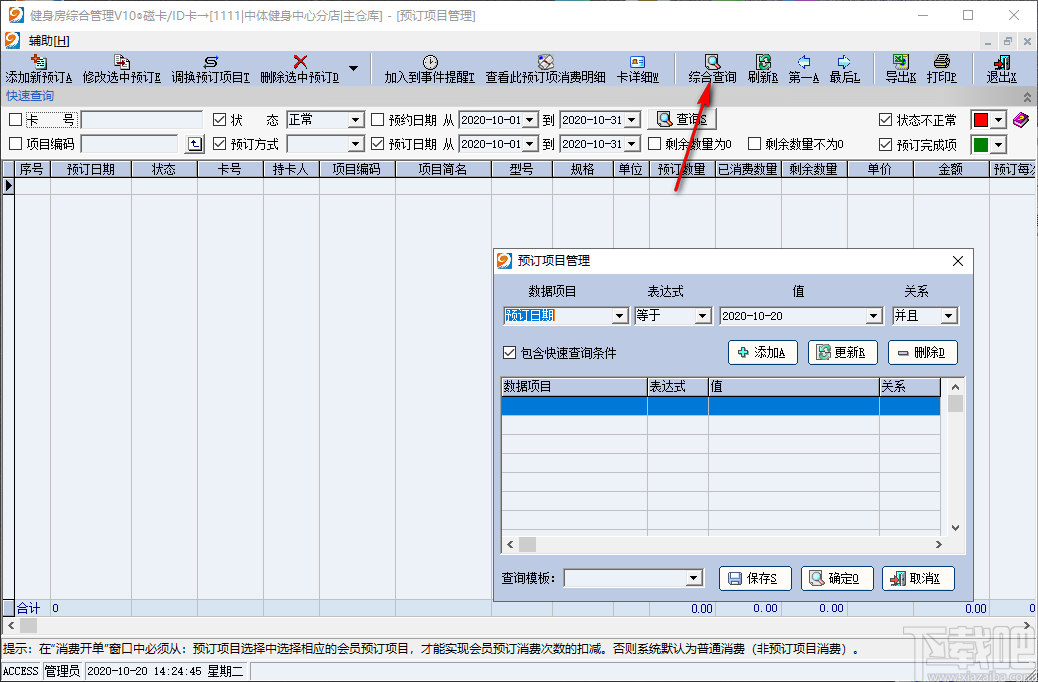
Task: Toggle the 预约日期 checkbox
Action: pos(378,120)
